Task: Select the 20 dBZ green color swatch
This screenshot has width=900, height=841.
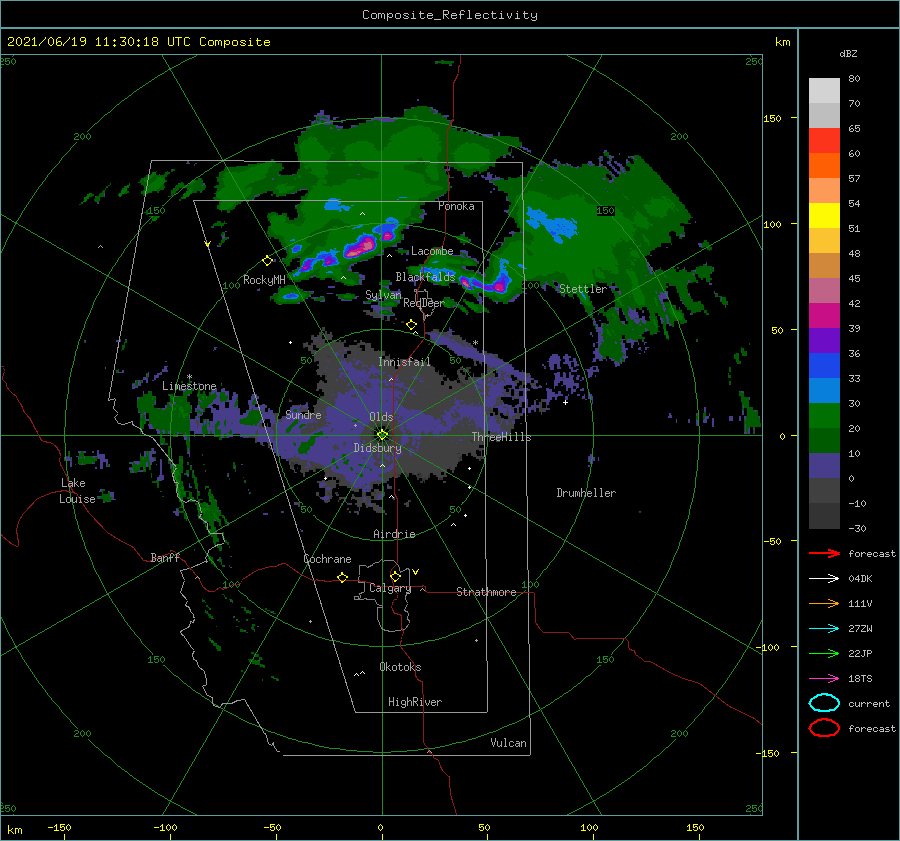Action: [824, 416]
